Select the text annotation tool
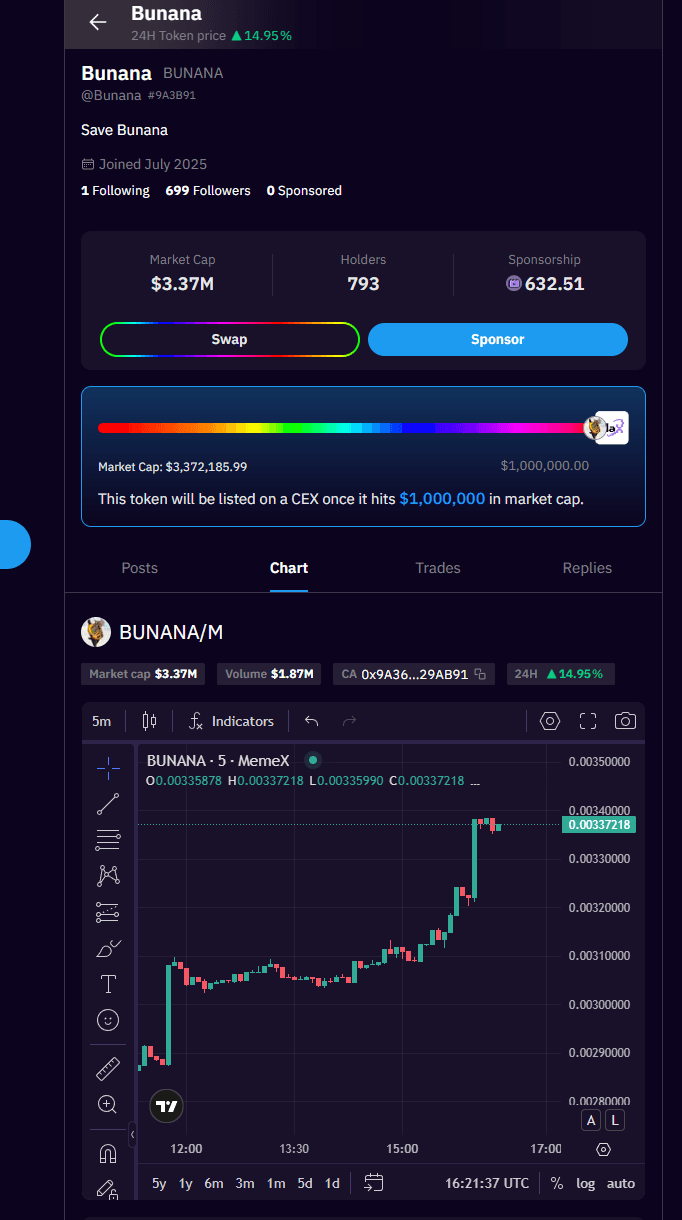 click(x=108, y=984)
